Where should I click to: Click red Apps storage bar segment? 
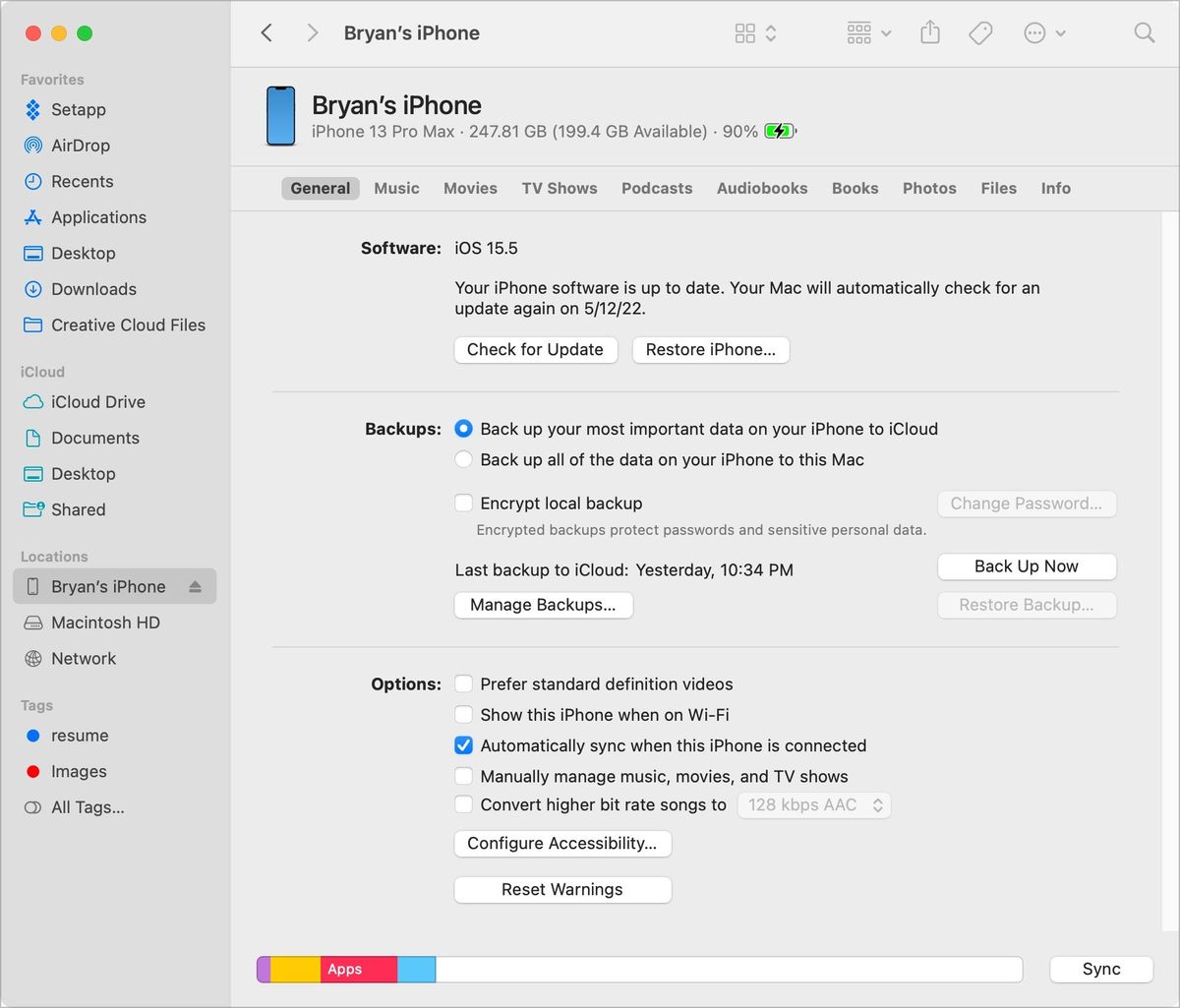point(359,969)
